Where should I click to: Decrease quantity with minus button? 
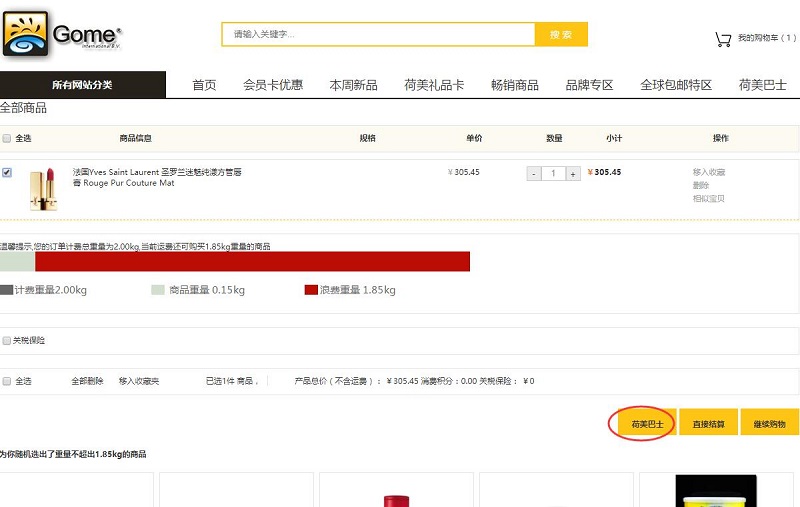tap(534, 173)
